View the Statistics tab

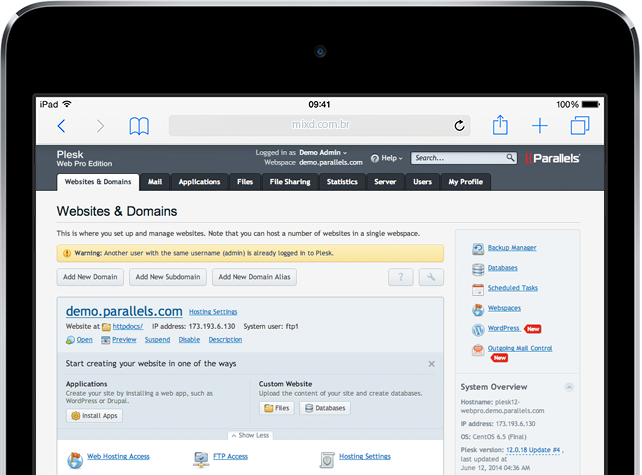click(342, 182)
